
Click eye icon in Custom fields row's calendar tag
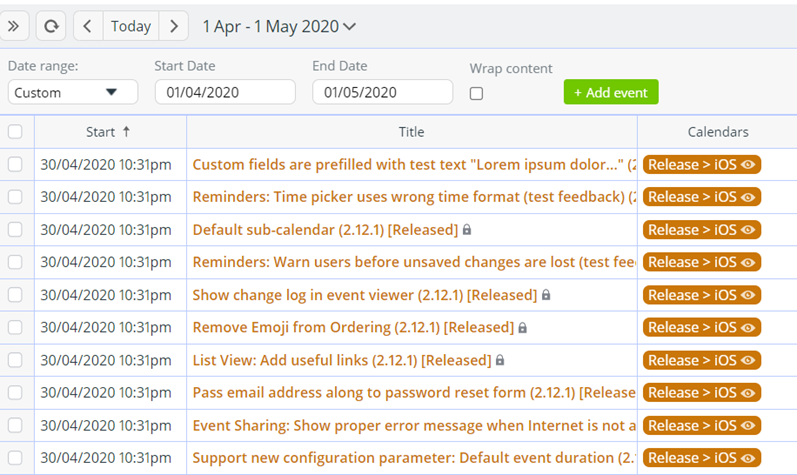(748, 165)
